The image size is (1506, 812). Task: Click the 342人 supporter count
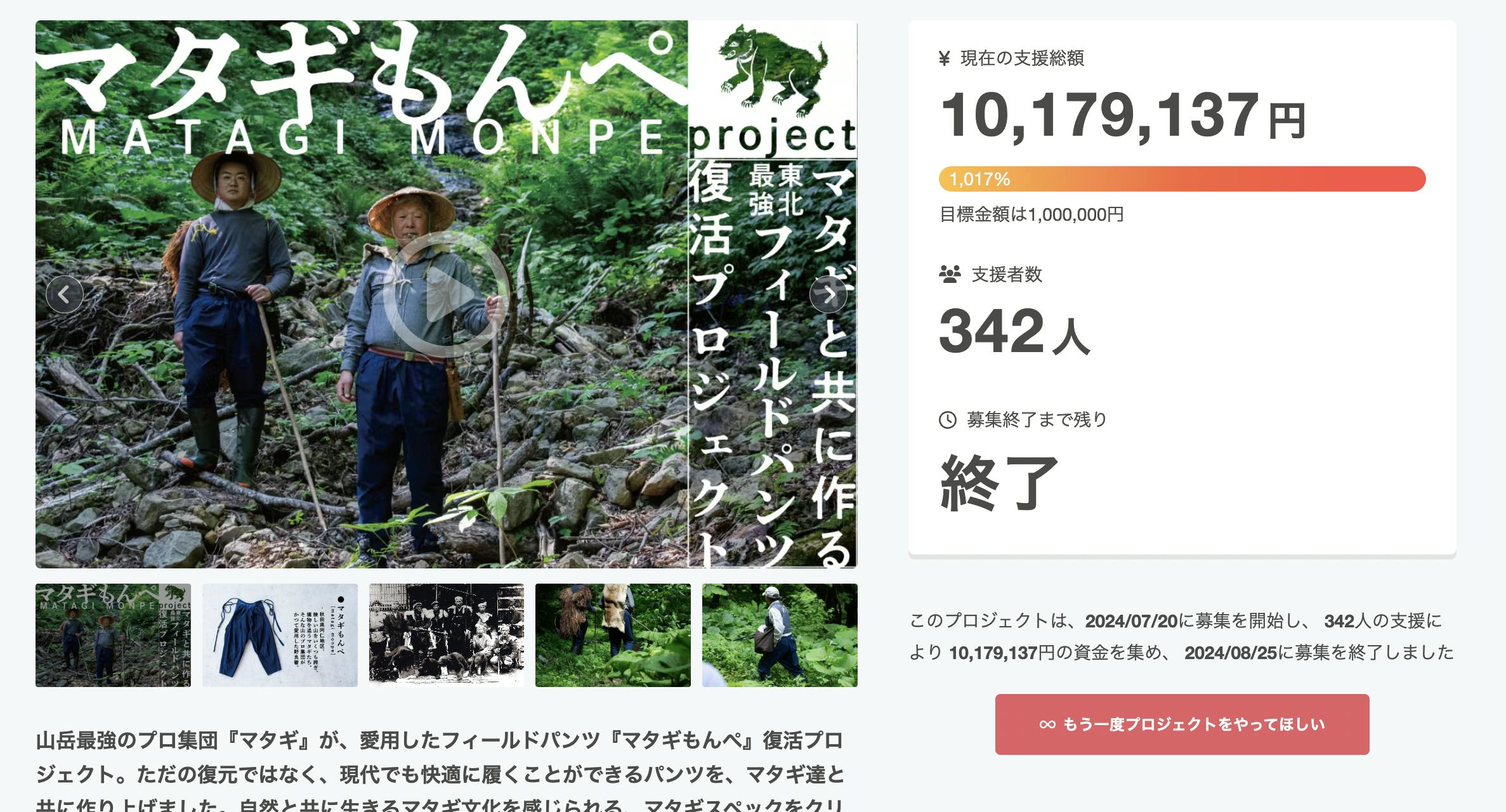1014,332
